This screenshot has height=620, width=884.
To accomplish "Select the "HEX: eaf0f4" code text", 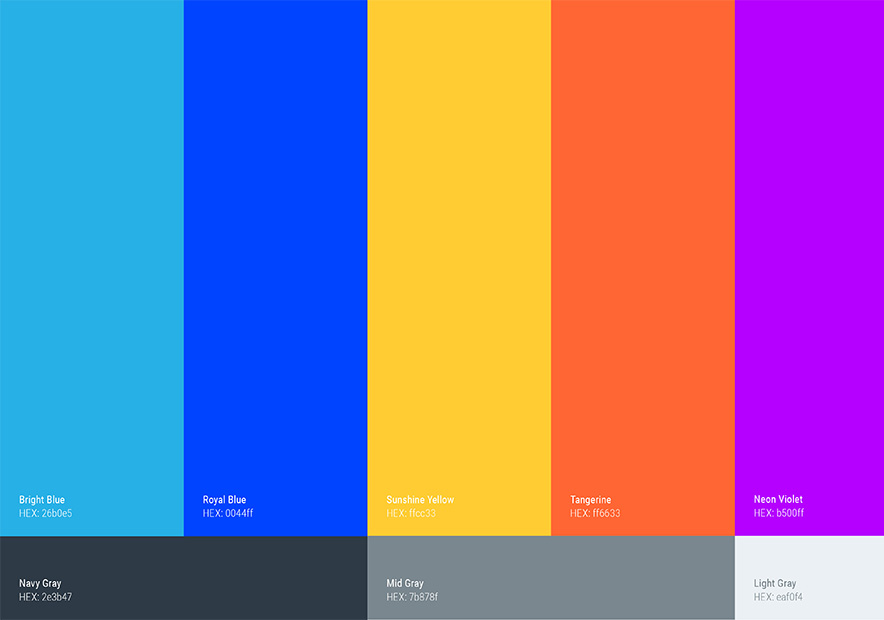I will 778,597.
